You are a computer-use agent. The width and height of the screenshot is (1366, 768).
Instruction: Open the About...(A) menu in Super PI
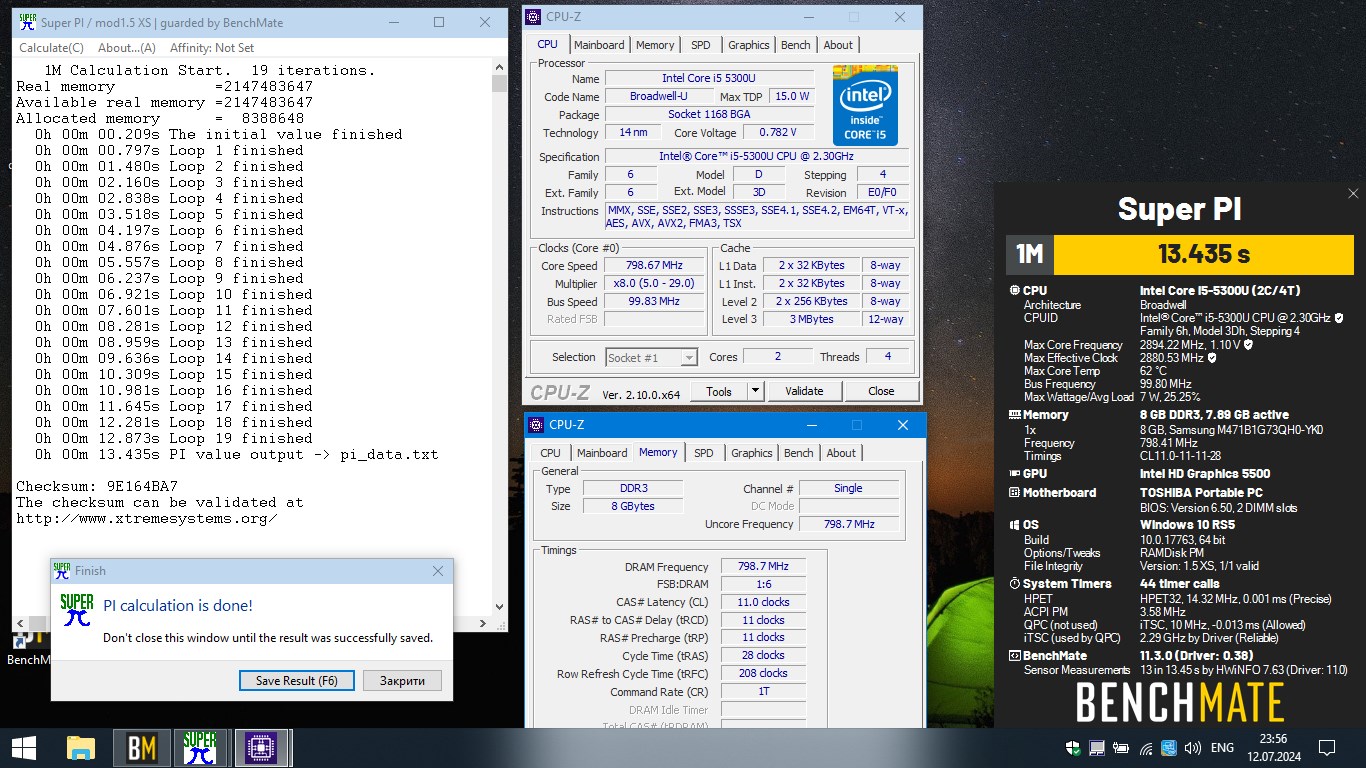[x=127, y=47]
